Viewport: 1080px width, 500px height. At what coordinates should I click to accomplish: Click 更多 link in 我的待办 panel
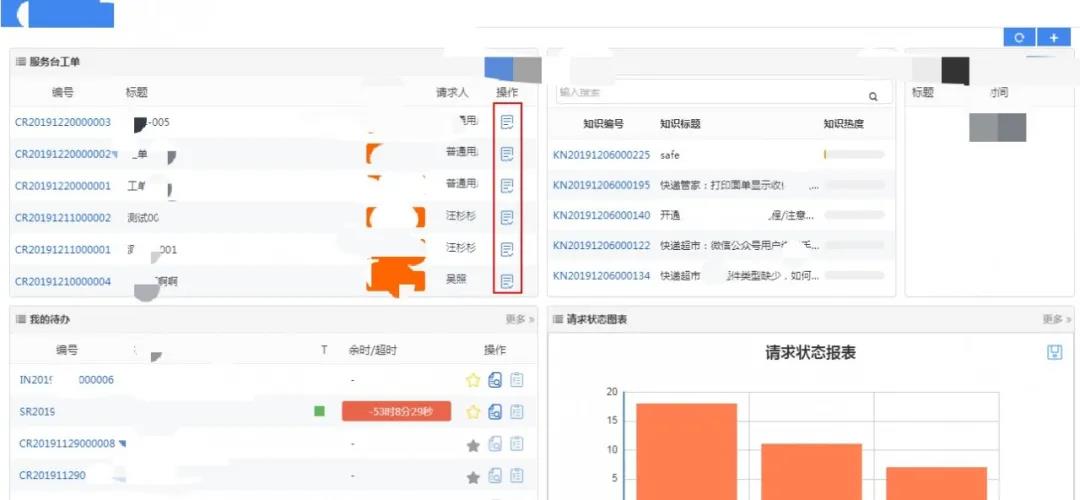click(519, 320)
